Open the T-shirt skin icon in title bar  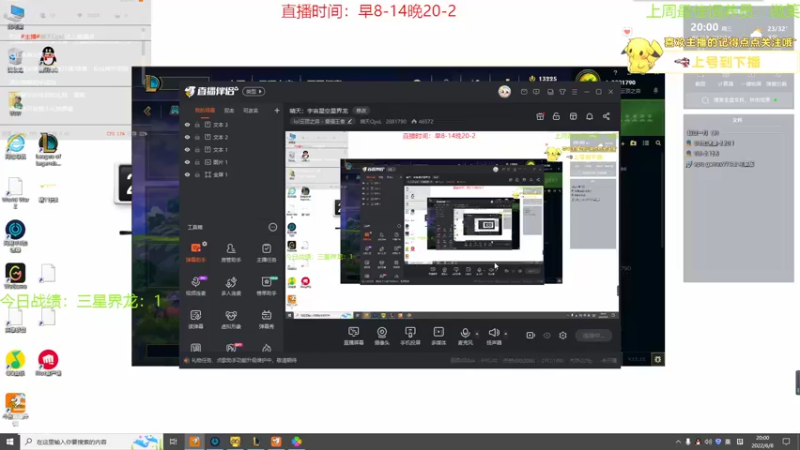point(562,92)
